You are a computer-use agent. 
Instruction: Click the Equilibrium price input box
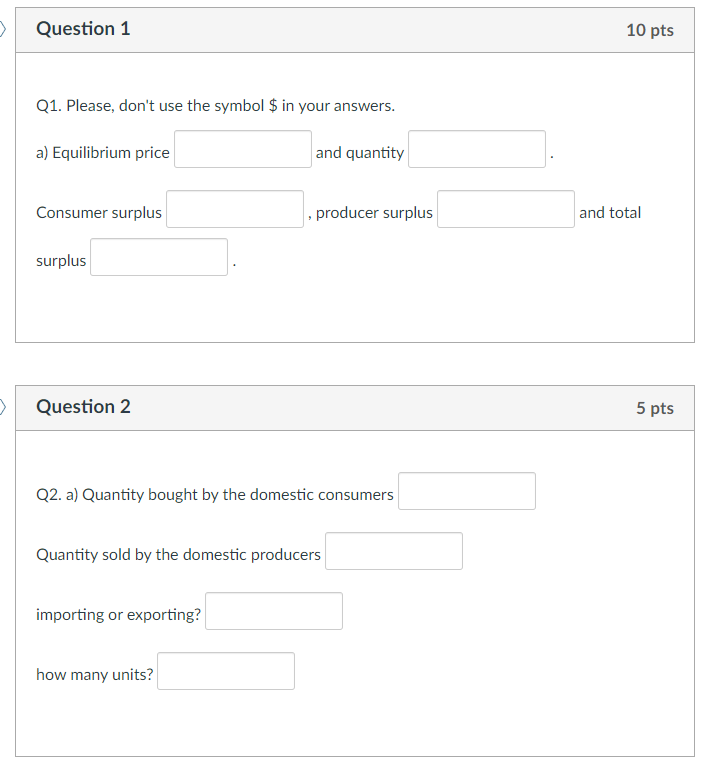pyautogui.click(x=243, y=149)
